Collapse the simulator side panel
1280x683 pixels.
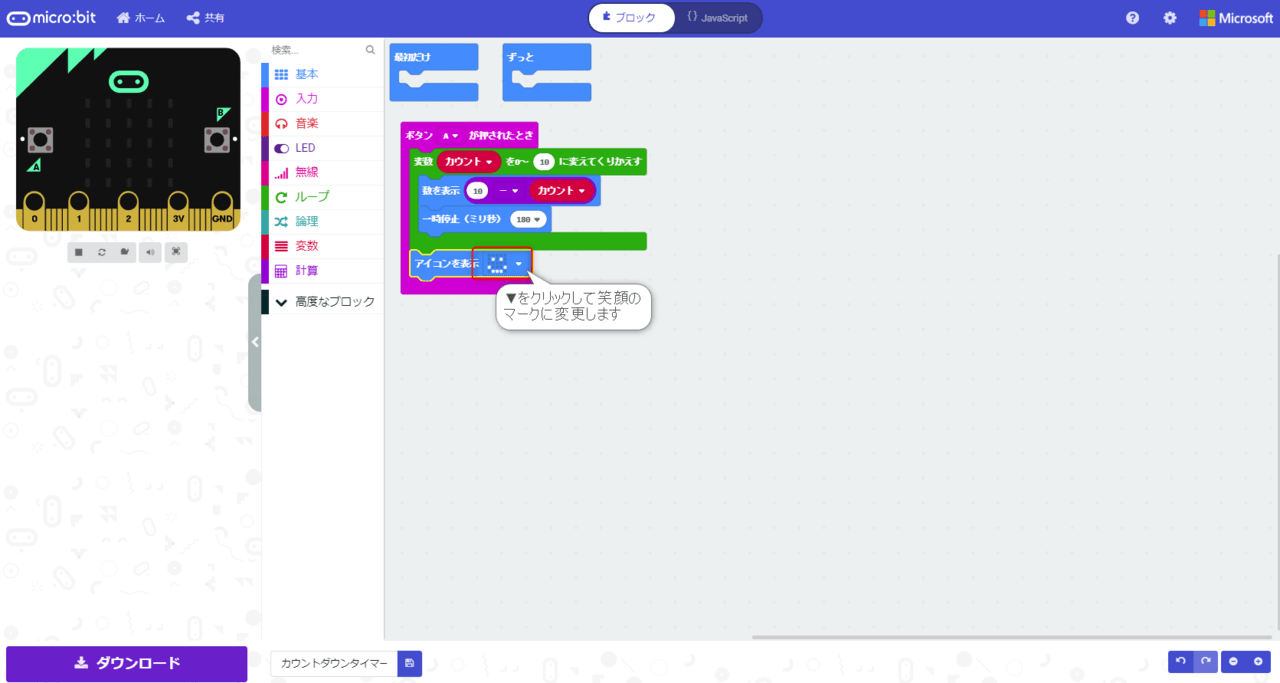(255, 342)
